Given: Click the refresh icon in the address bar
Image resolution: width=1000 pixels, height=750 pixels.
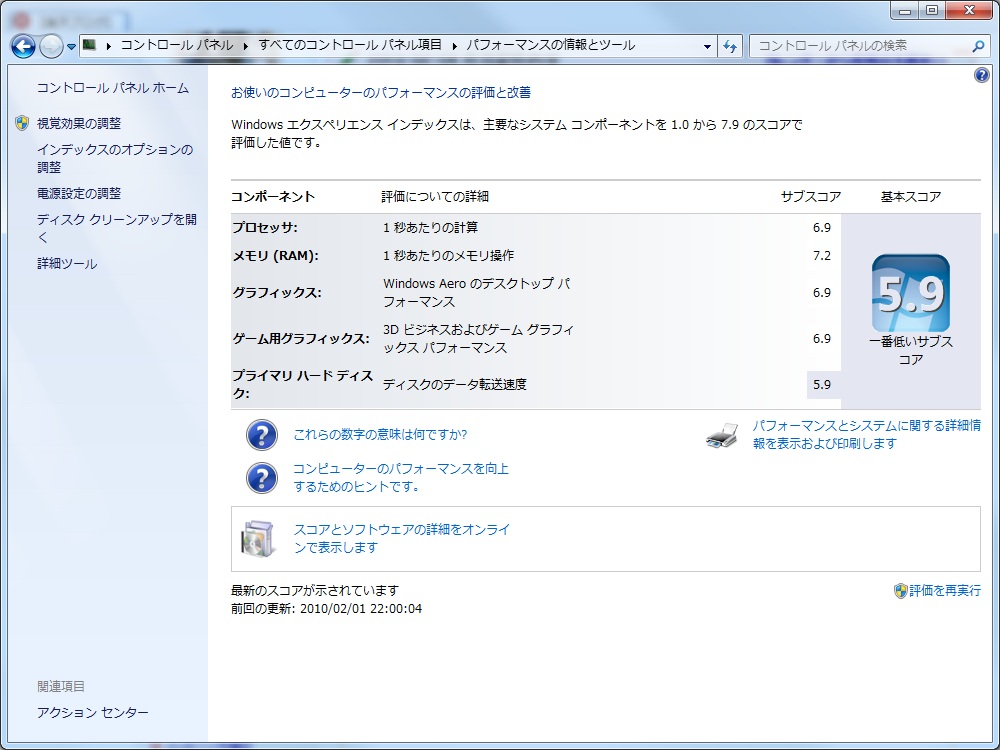Looking at the screenshot, I should [730, 46].
